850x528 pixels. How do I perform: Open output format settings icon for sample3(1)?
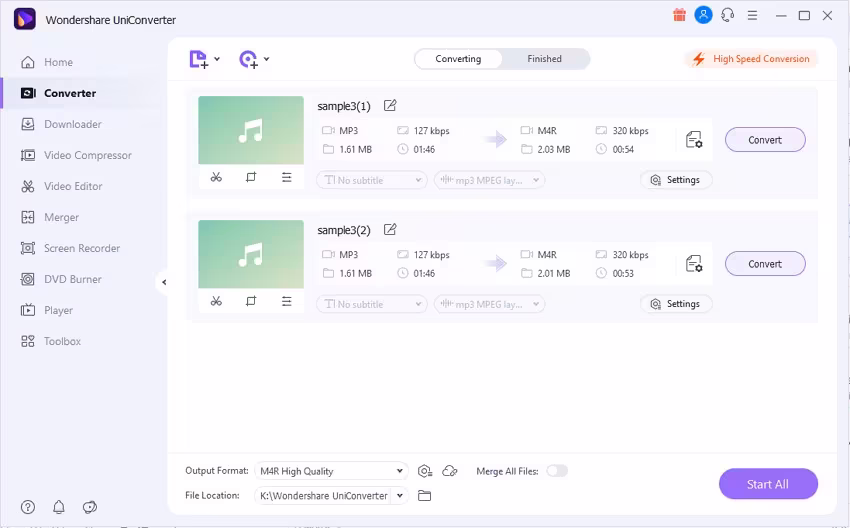(x=694, y=140)
